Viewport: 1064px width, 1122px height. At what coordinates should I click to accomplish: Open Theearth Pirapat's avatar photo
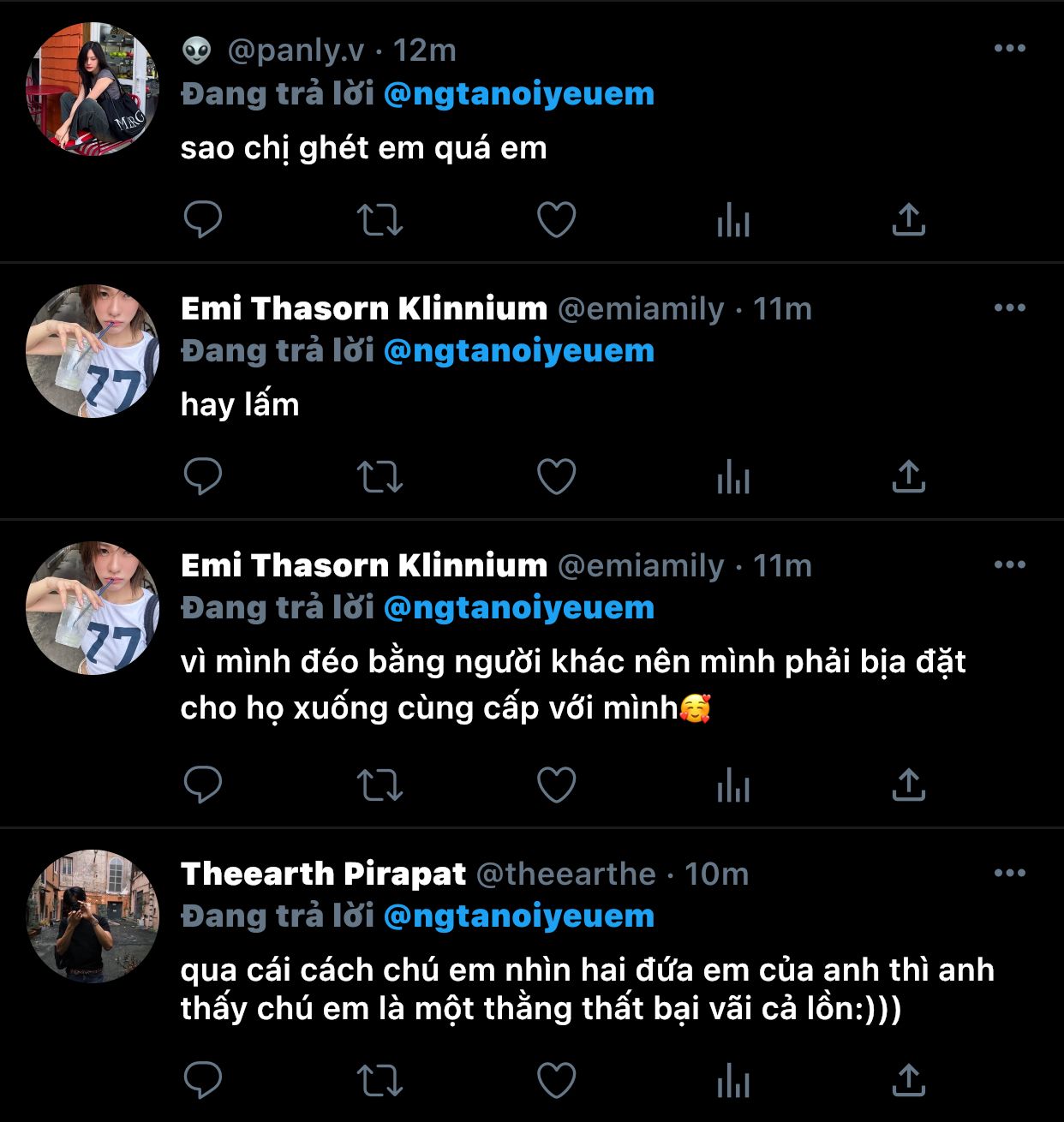point(93,916)
